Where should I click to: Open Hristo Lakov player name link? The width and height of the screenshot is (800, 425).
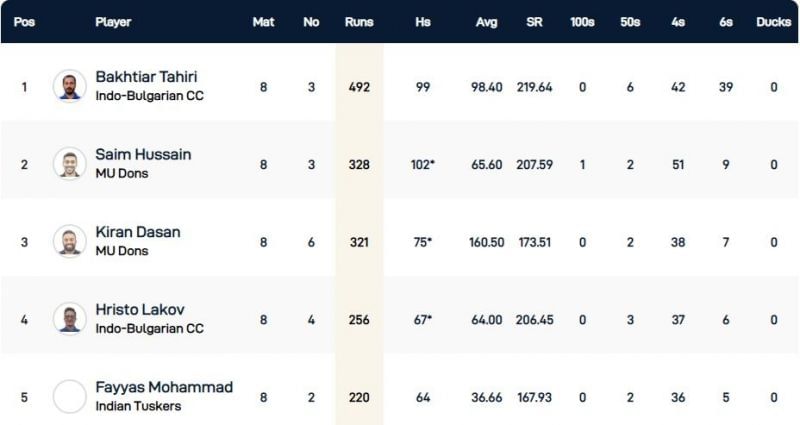pos(140,310)
